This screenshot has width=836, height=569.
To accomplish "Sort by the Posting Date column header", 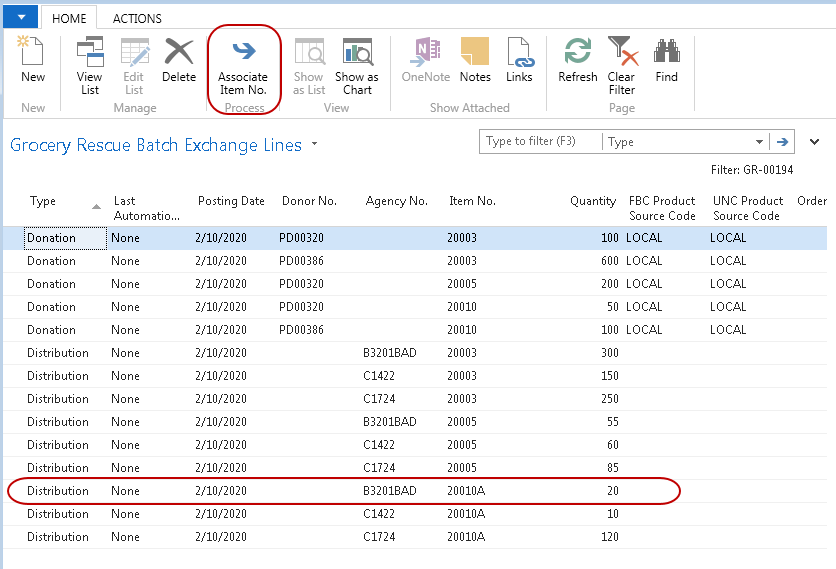I will click(231, 201).
